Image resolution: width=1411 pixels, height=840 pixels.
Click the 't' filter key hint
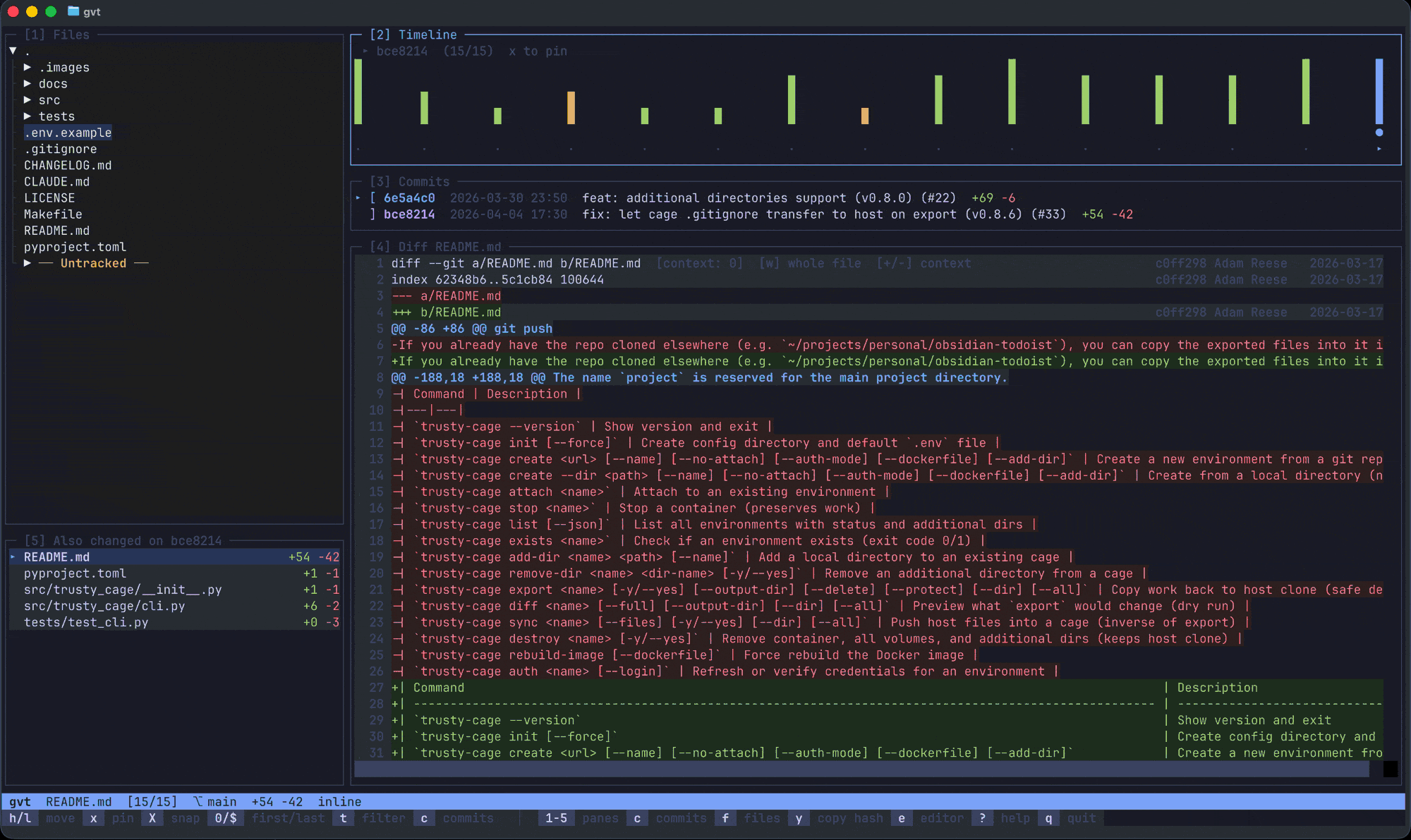pyautogui.click(x=343, y=818)
